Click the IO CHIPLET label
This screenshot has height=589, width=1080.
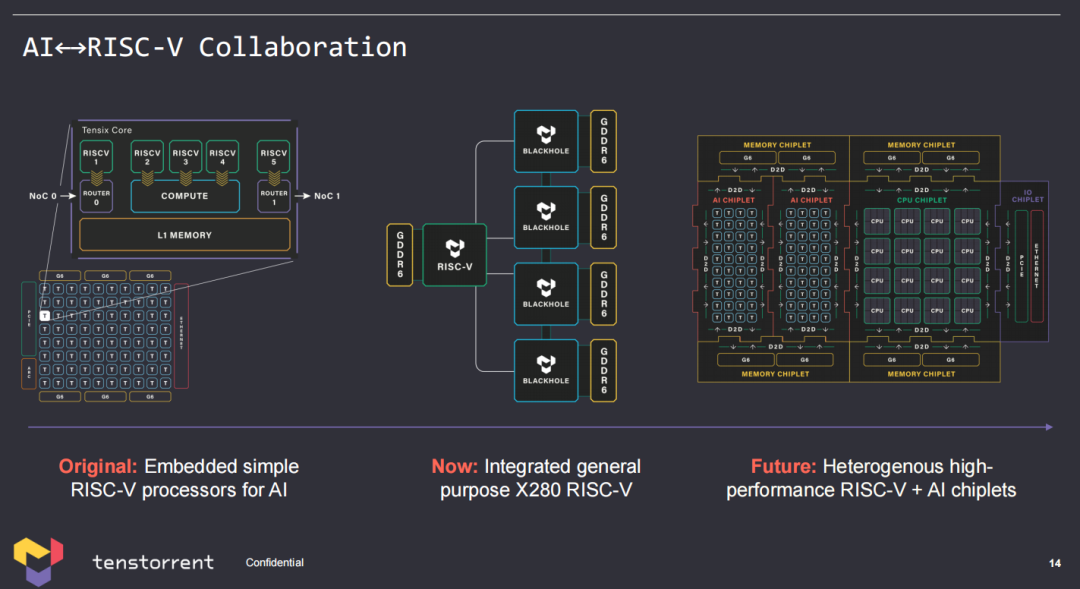(x=1027, y=195)
